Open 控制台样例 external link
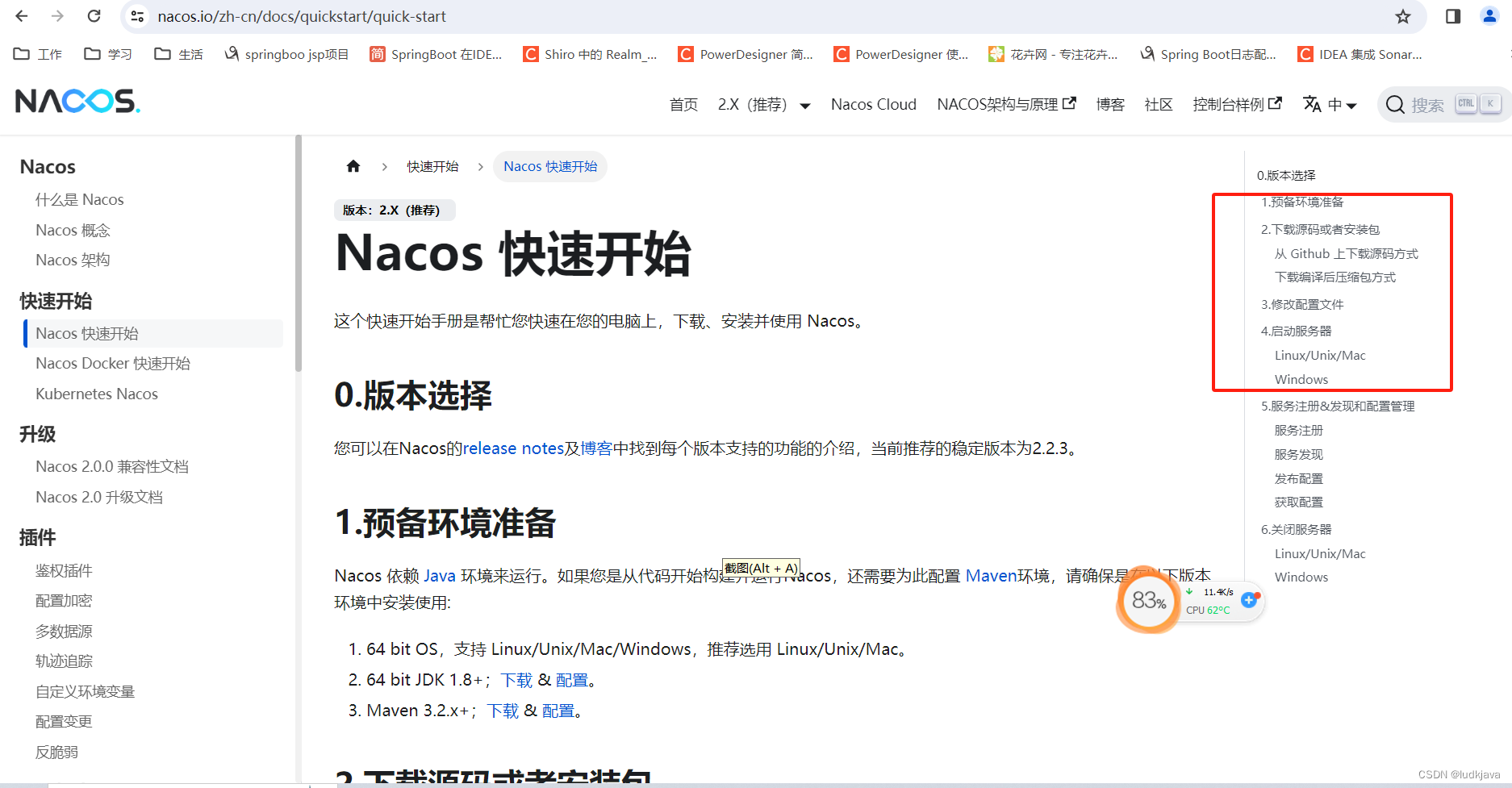The image size is (1512, 788). 1237,104
